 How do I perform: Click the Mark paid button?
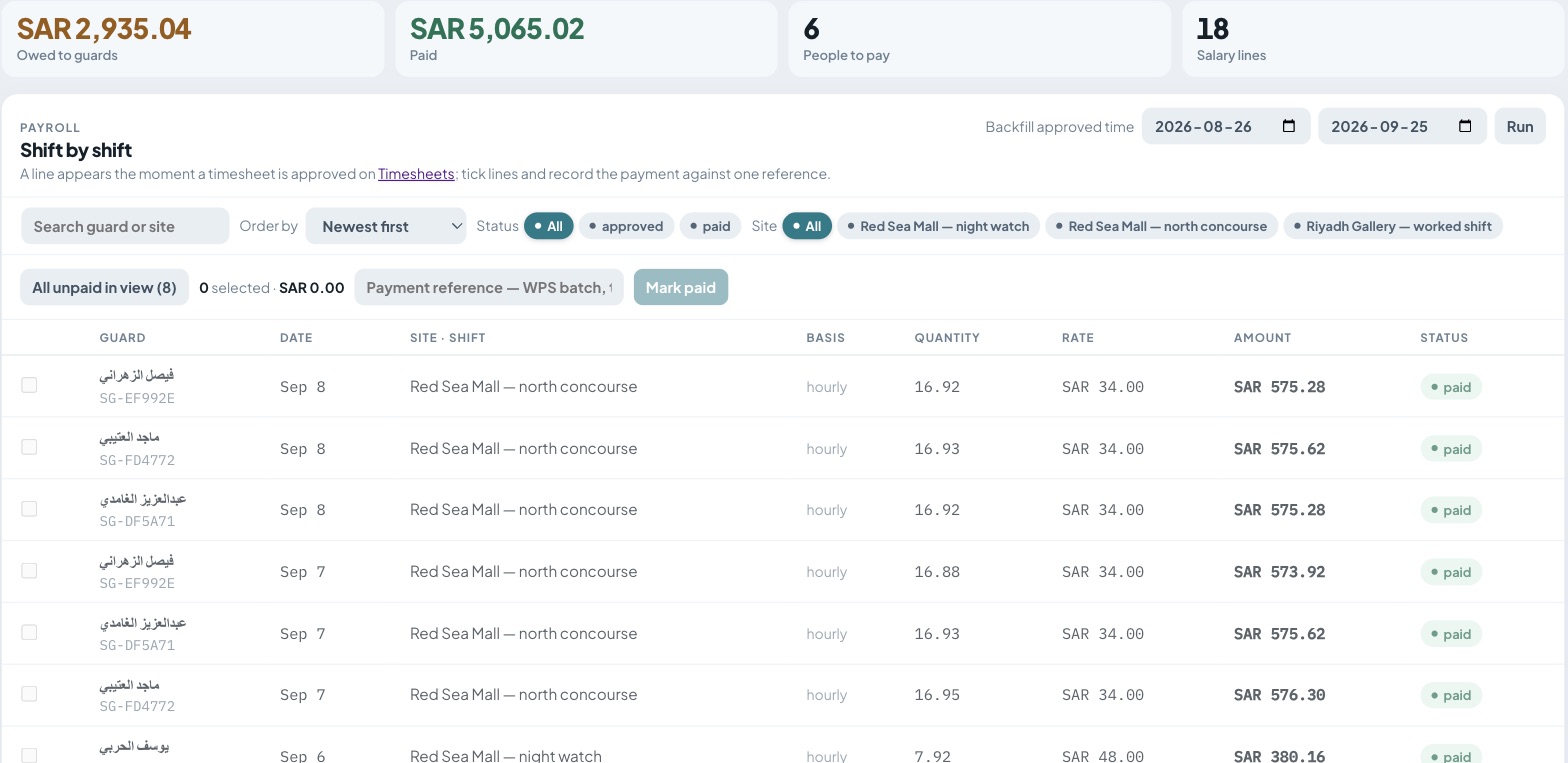pyautogui.click(x=681, y=287)
